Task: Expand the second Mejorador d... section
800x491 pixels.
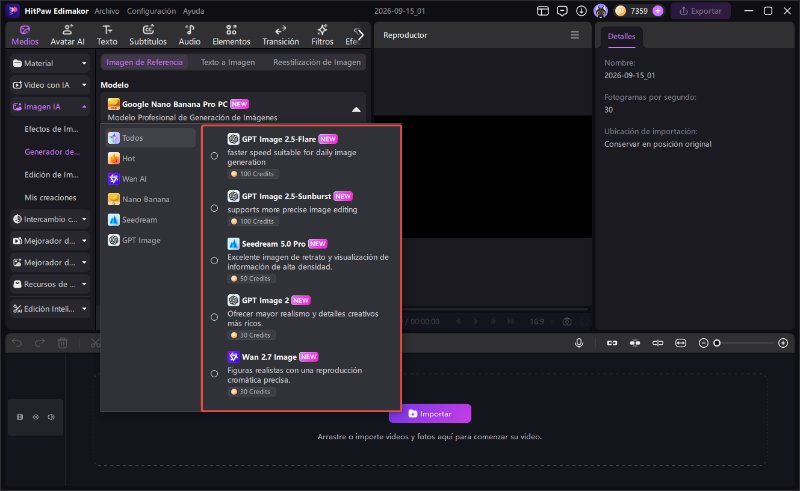Action: click(x=49, y=262)
